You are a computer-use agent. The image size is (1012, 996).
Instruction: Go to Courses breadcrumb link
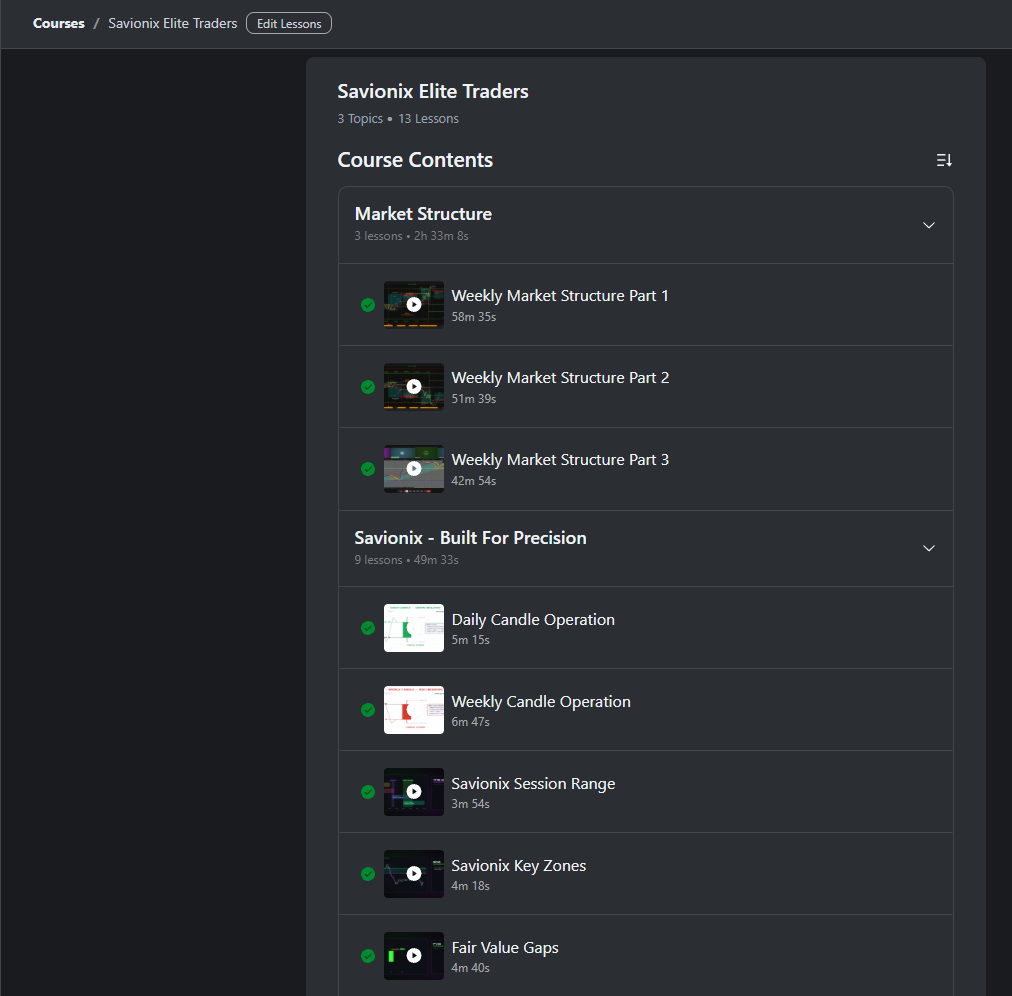click(59, 23)
